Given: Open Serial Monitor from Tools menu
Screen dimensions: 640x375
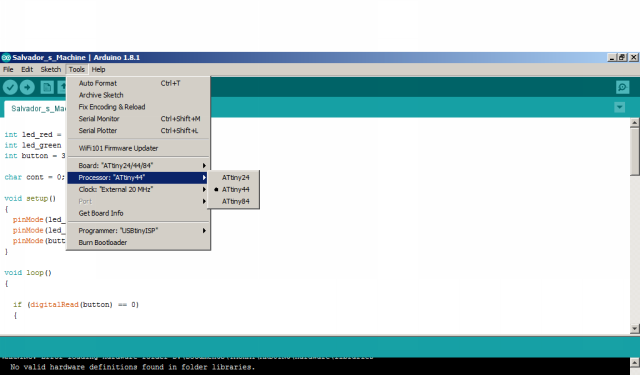Looking at the screenshot, I should (138, 119).
